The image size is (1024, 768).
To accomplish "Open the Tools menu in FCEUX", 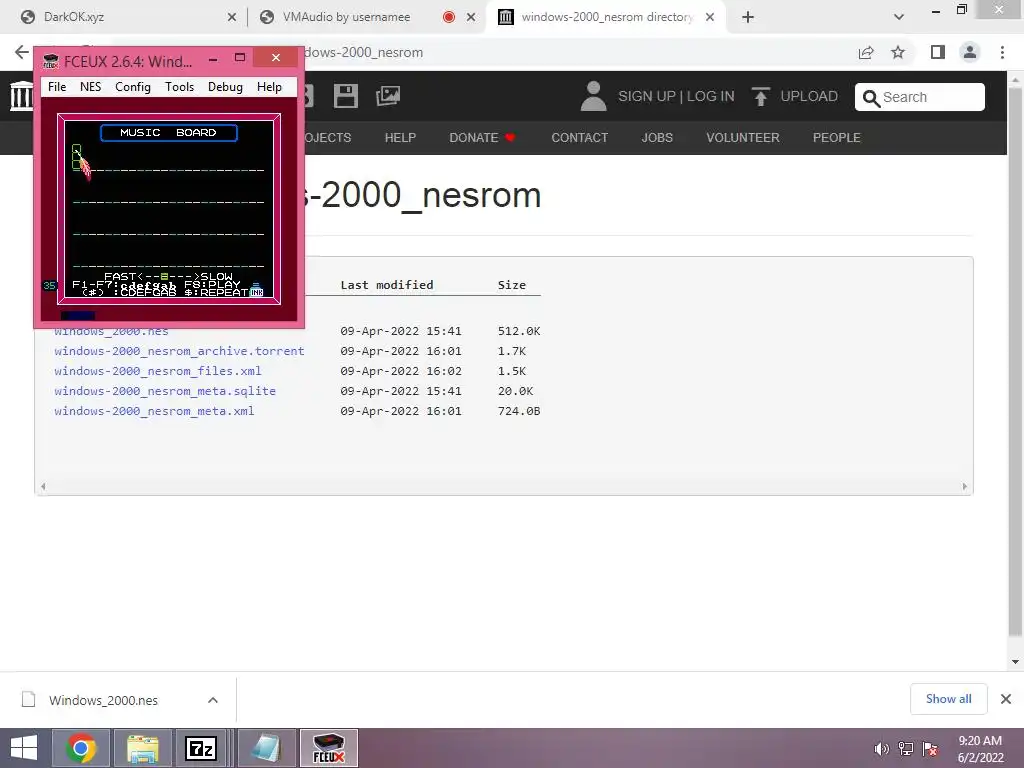I will point(180,87).
